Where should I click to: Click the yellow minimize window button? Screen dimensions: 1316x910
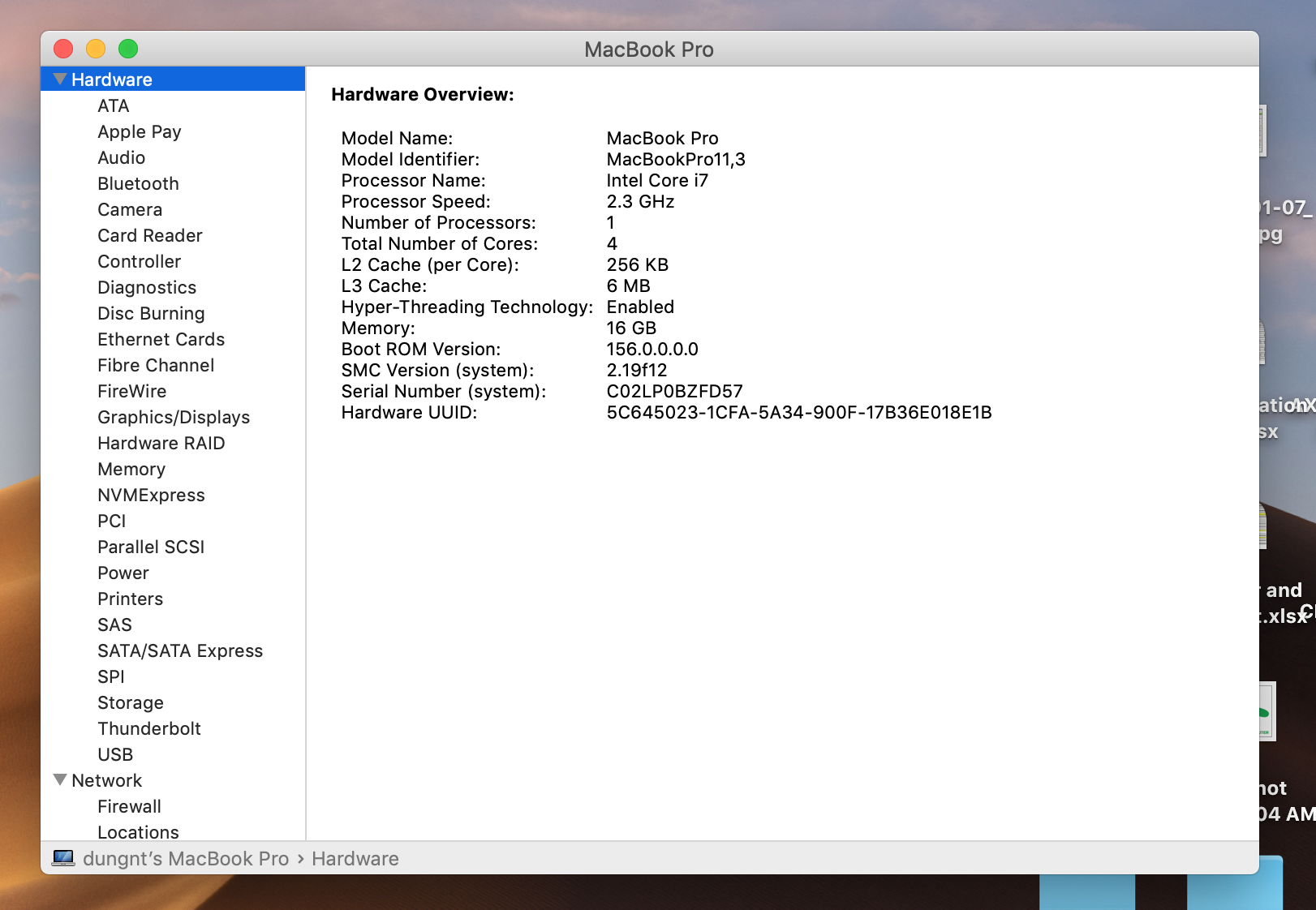[96, 49]
